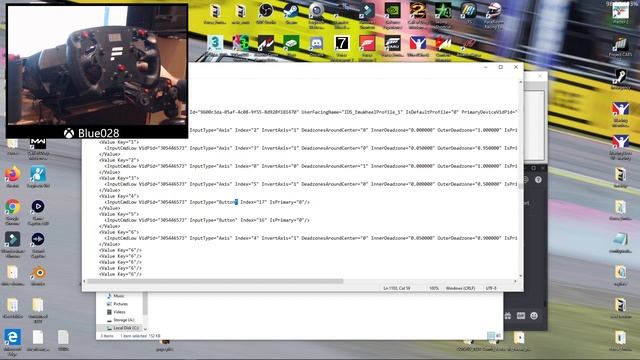Image resolution: width=640 pixels, height=360 pixels.
Task: Open the green drive app desktop shortcut
Action: tap(291, 46)
